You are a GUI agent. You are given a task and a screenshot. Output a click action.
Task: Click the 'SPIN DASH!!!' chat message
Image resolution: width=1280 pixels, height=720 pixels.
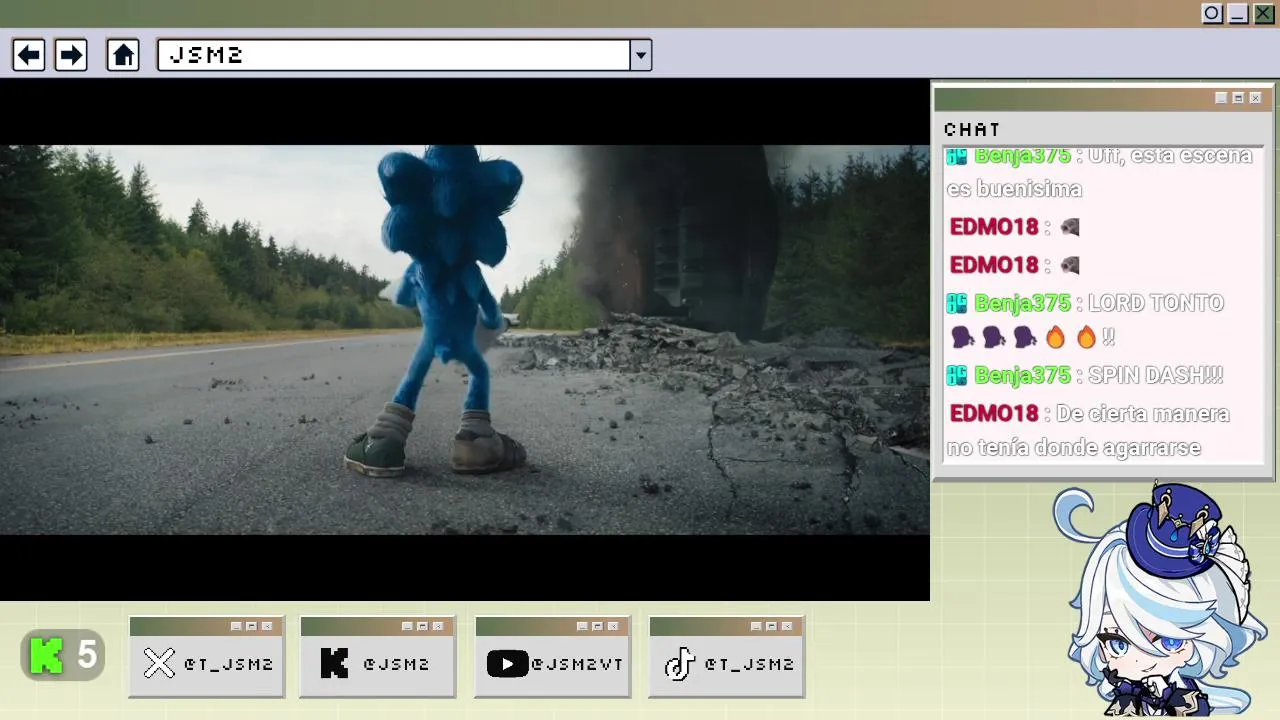(x=1155, y=375)
